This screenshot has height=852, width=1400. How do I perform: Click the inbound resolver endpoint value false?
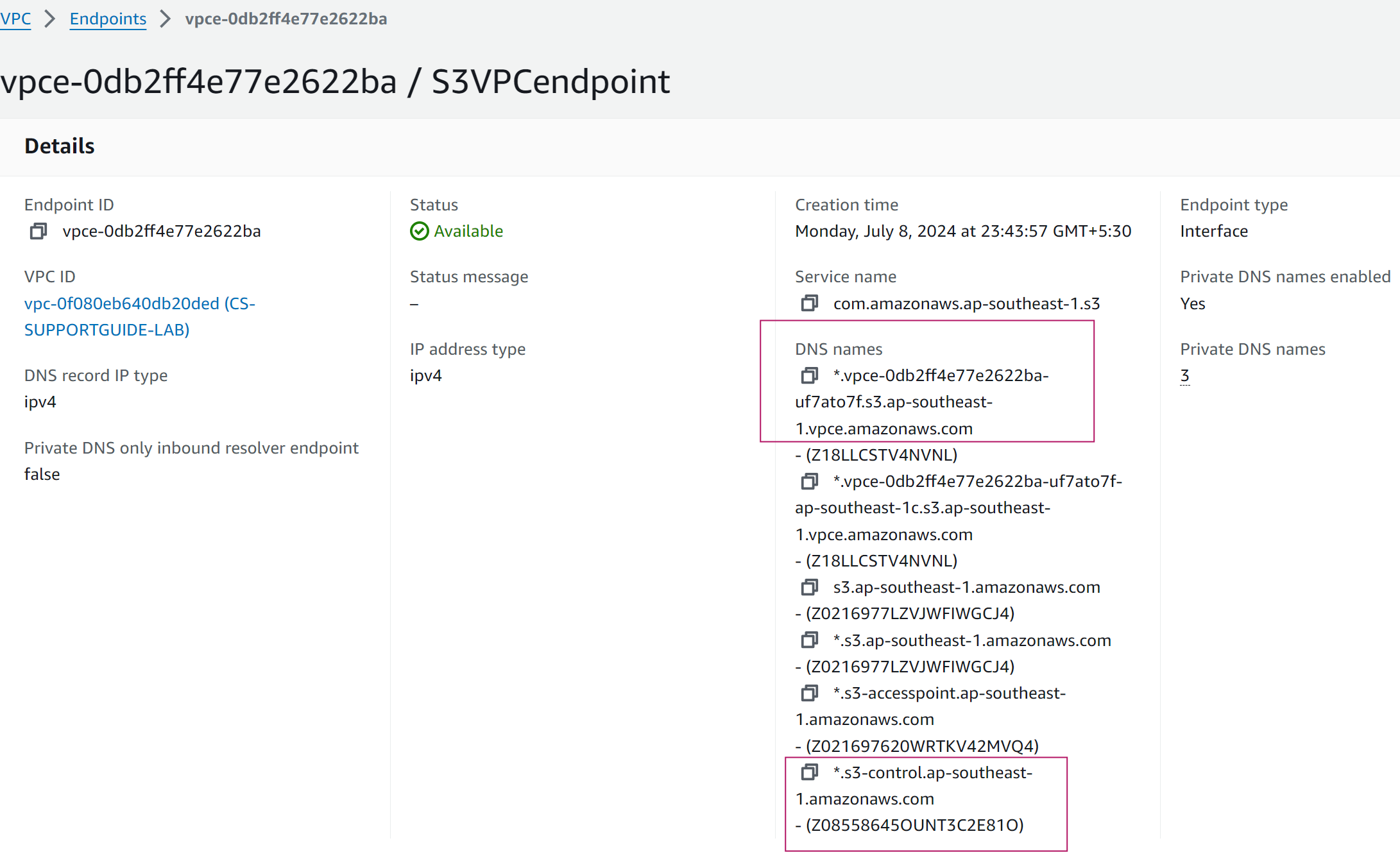pyautogui.click(x=42, y=474)
